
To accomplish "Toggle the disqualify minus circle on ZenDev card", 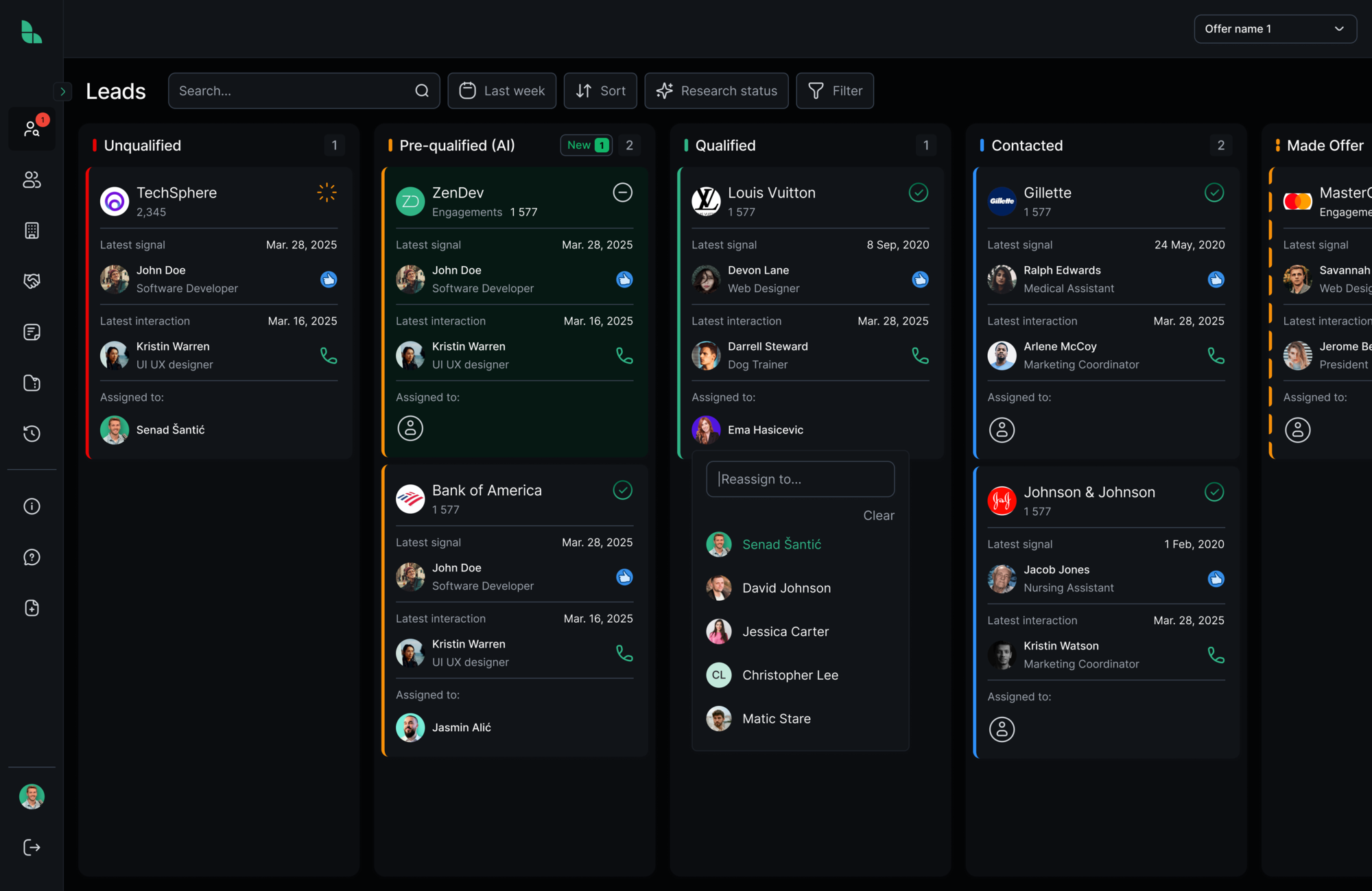I will [x=623, y=193].
